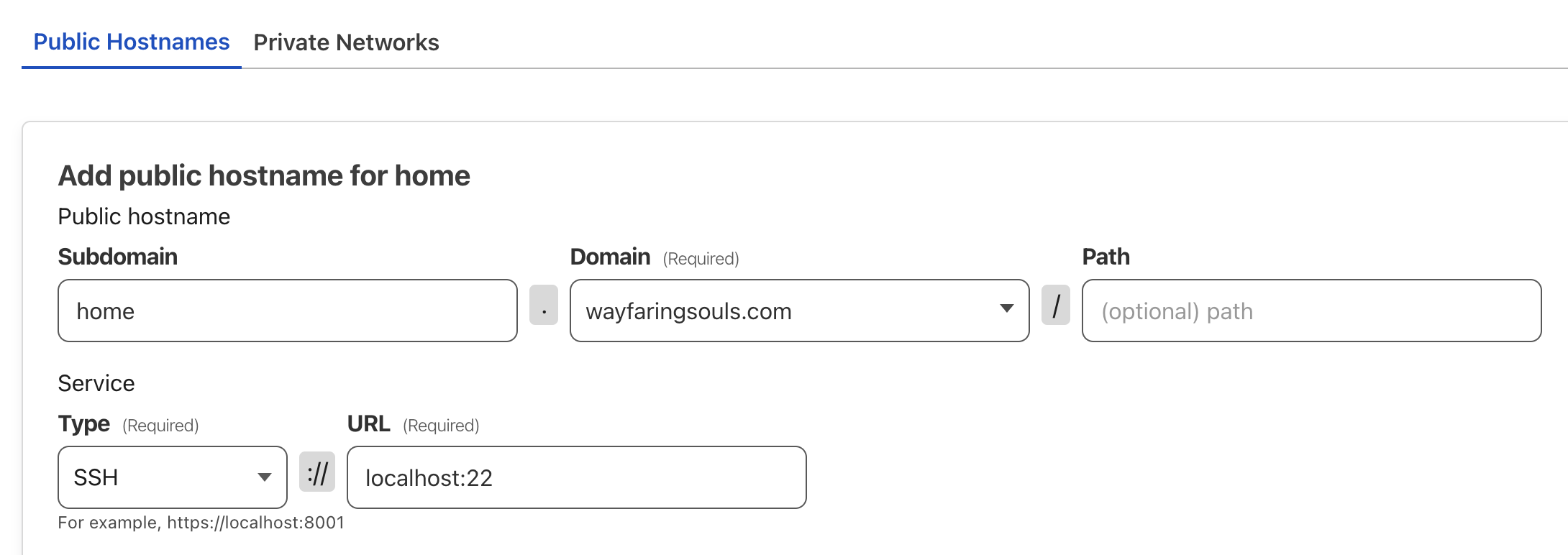
Task: Click the Public hostname section label
Action: pyautogui.click(x=144, y=216)
